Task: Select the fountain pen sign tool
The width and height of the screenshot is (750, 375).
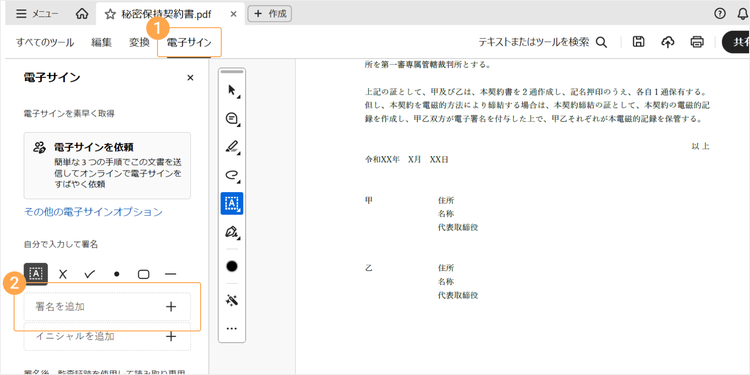Action: pyautogui.click(x=232, y=232)
